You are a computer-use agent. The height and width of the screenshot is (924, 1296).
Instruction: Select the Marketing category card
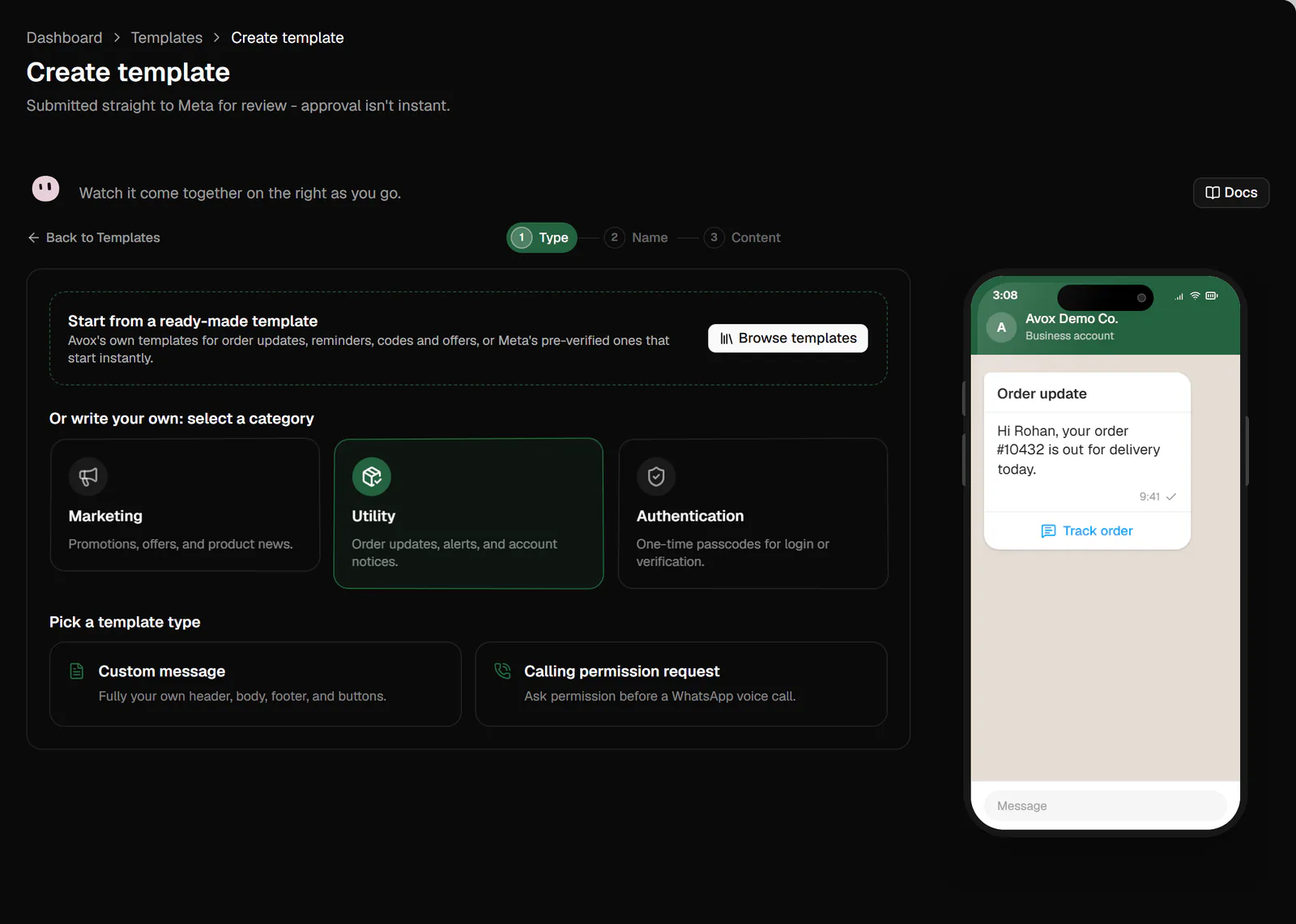185,505
